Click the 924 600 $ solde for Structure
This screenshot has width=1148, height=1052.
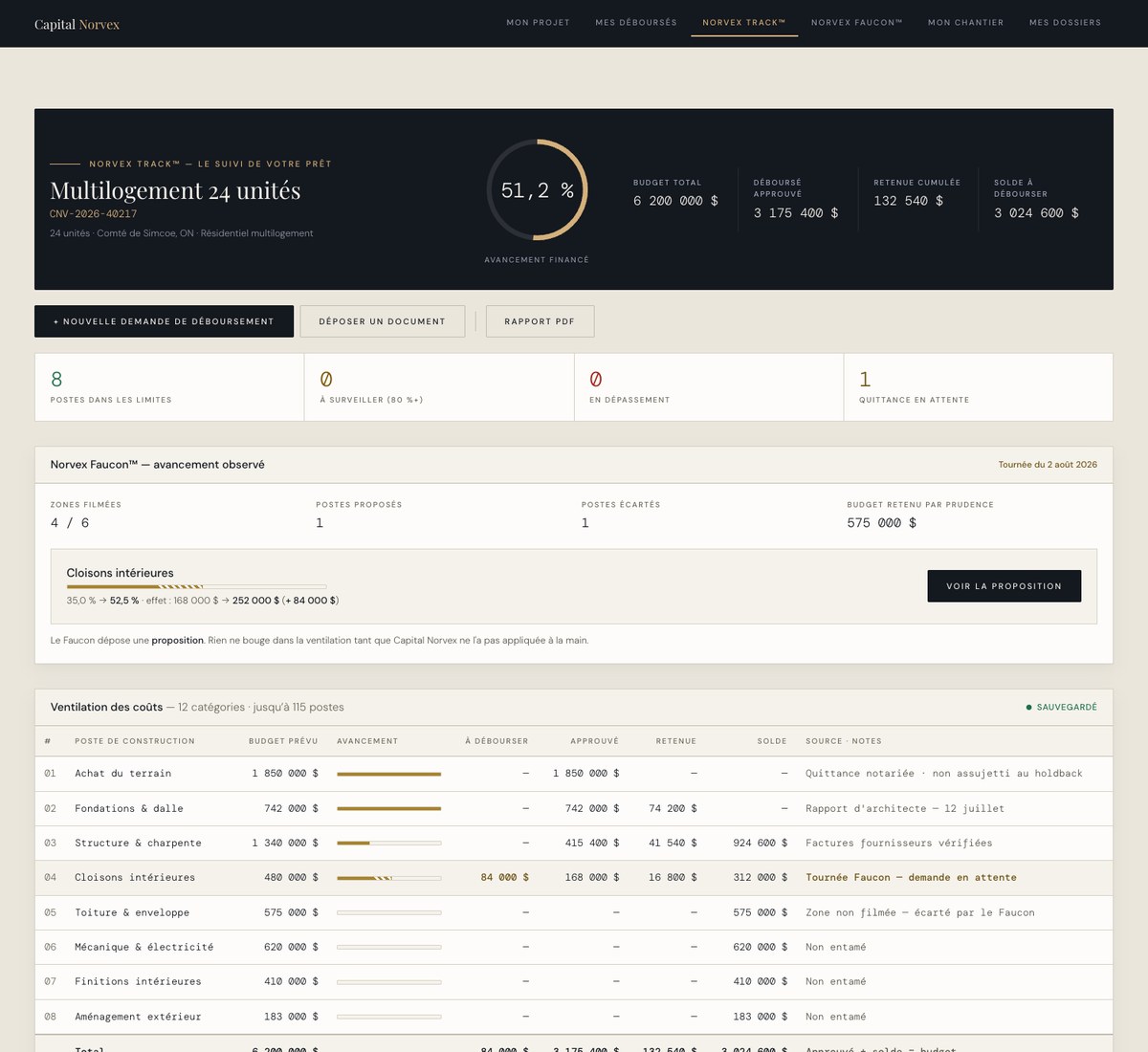click(x=761, y=844)
